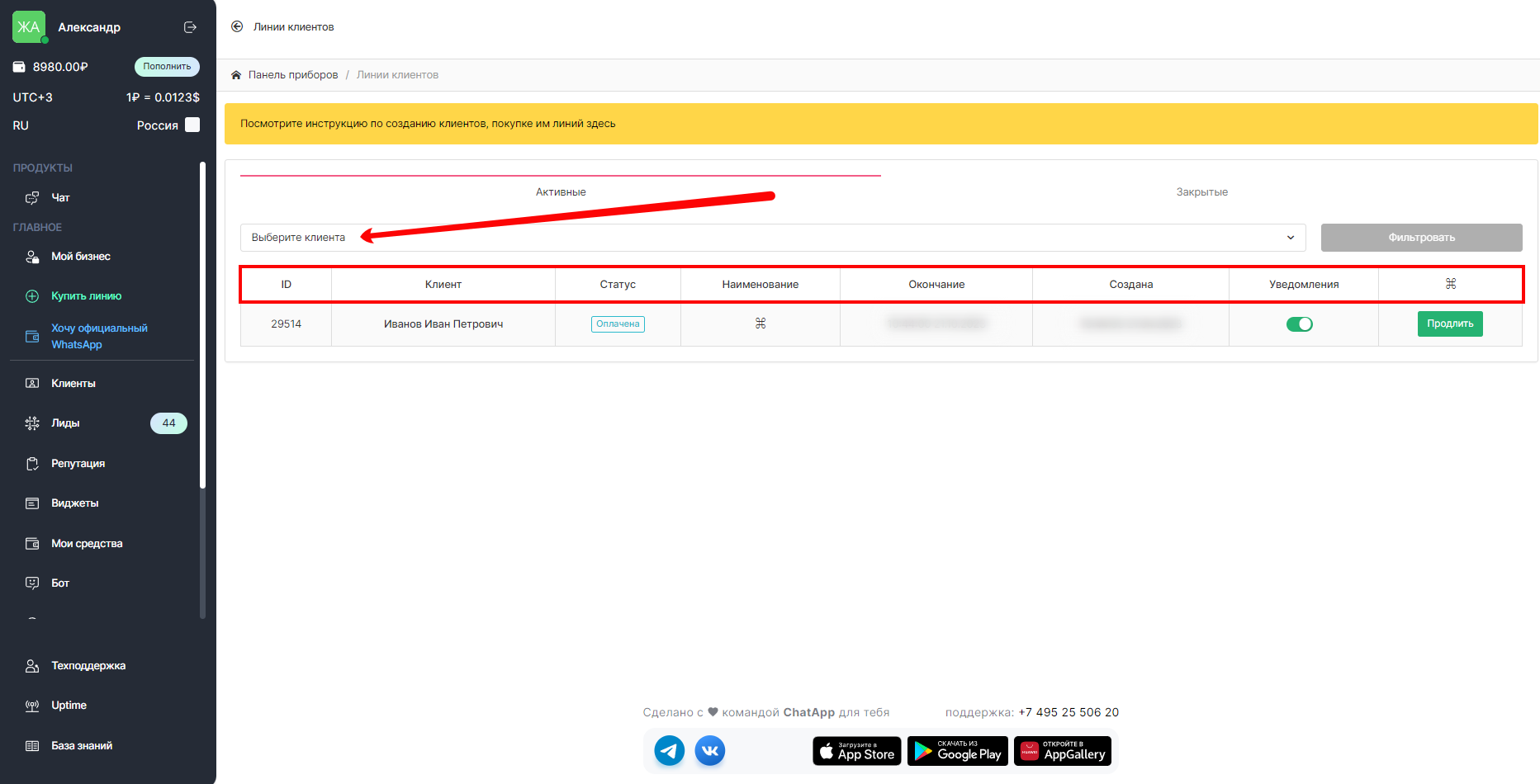Open Лиды in the sidebar menu
Image resolution: width=1540 pixels, height=784 pixels.
point(66,423)
